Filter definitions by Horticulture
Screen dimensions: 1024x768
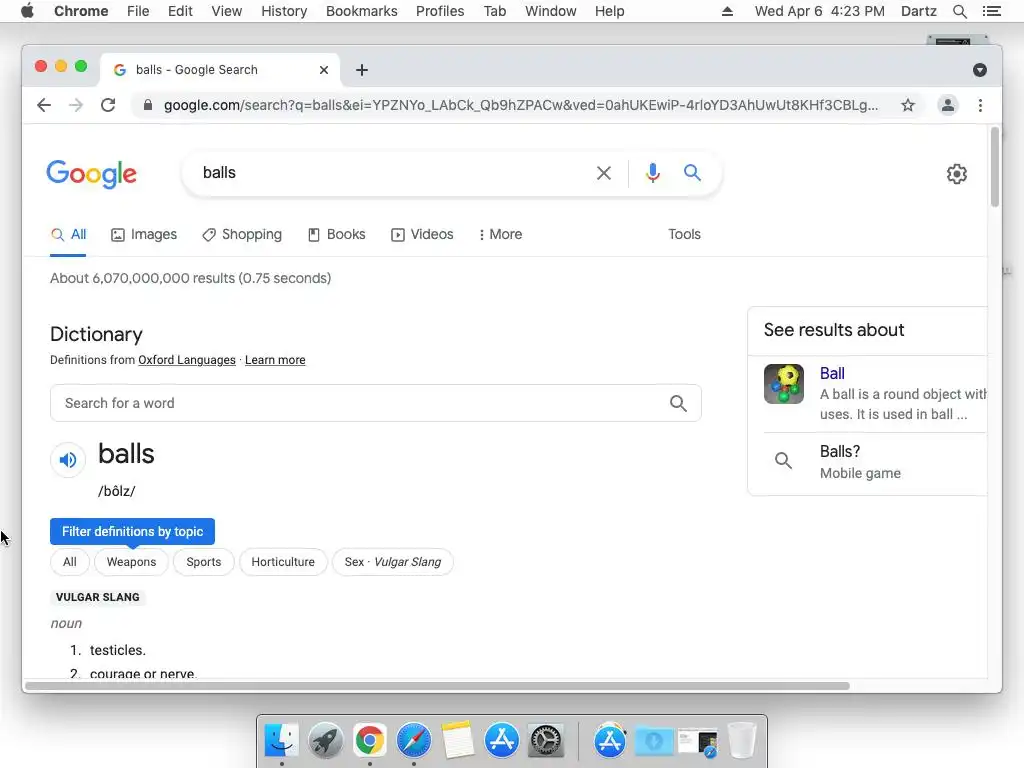tap(283, 562)
